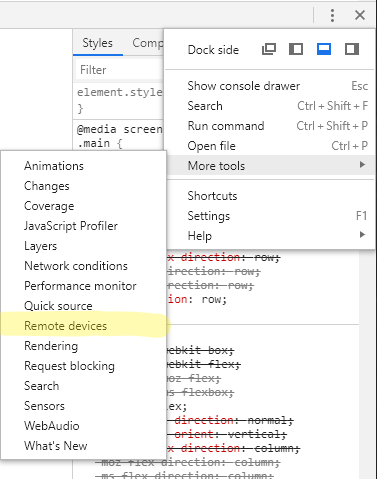Open the DevTools three-dot customize menu
The width and height of the screenshot is (377, 479).
coord(332,15)
